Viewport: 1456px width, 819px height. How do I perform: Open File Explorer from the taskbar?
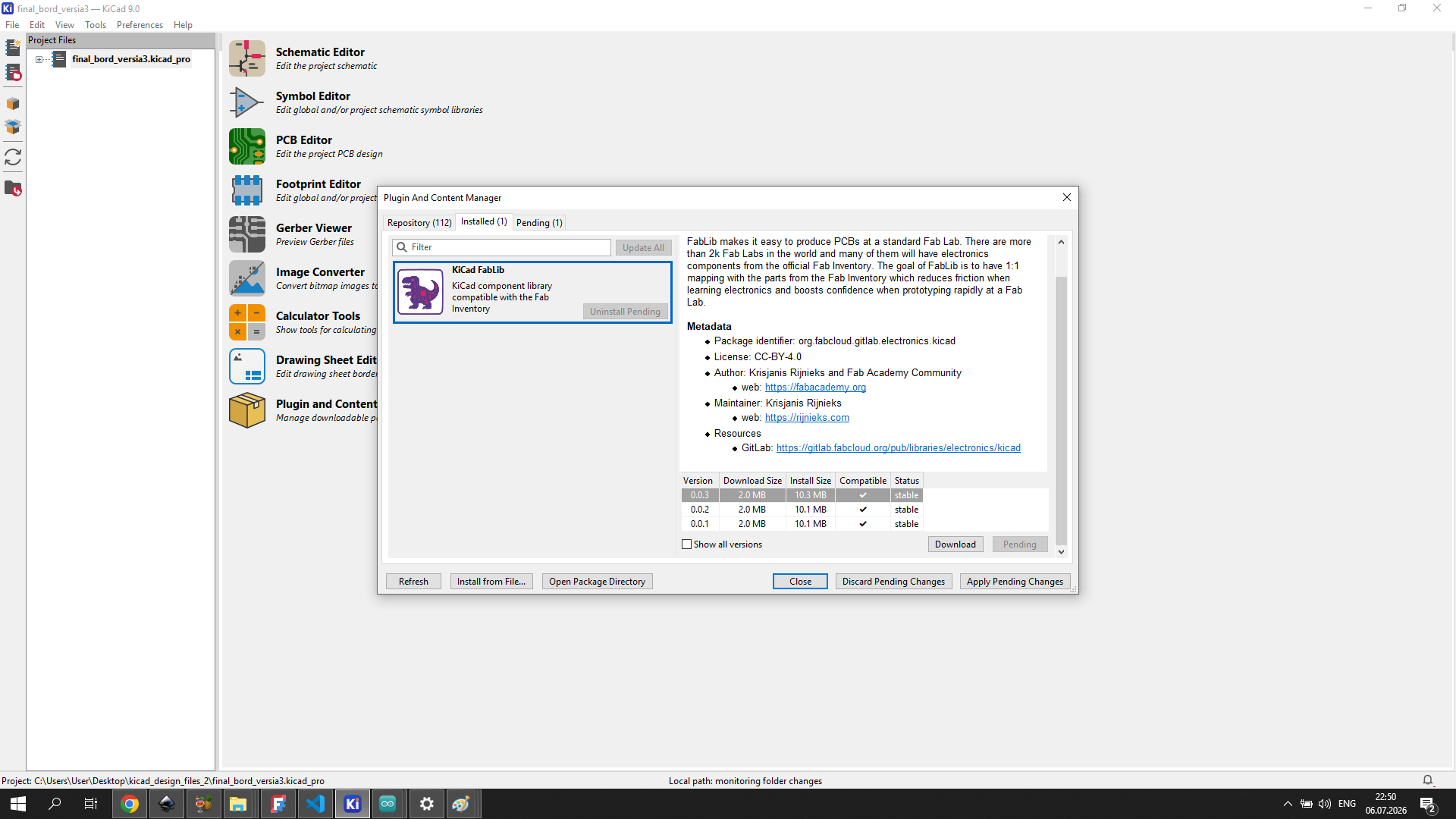(238, 804)
